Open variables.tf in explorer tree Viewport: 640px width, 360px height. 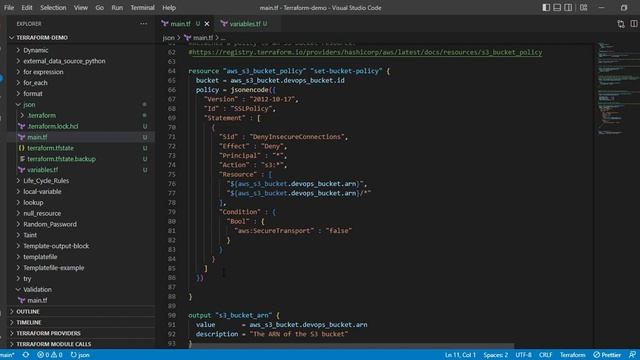82,170
